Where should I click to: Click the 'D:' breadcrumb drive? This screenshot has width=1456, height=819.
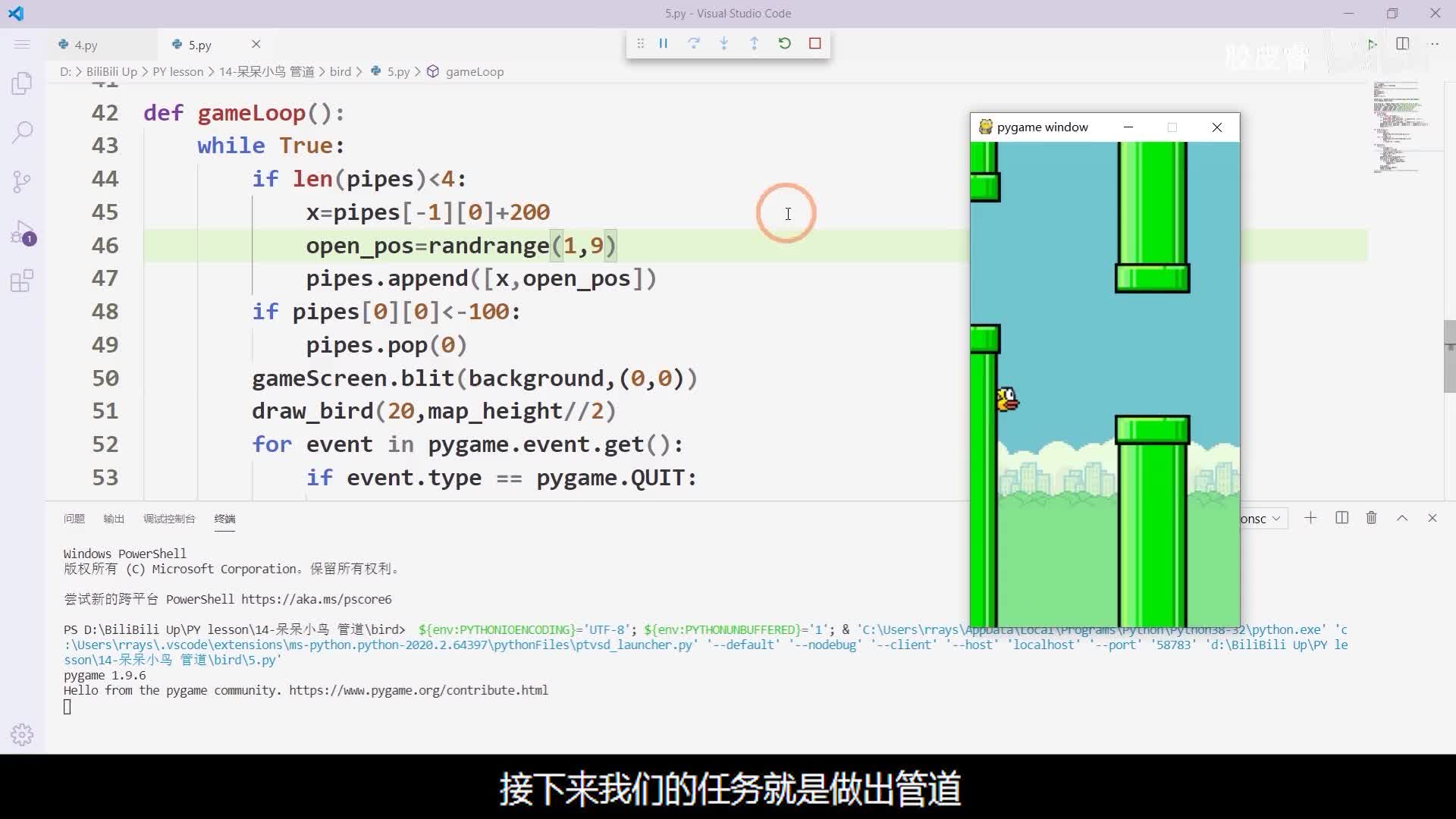pyautogui.click(x=65, y=71)
